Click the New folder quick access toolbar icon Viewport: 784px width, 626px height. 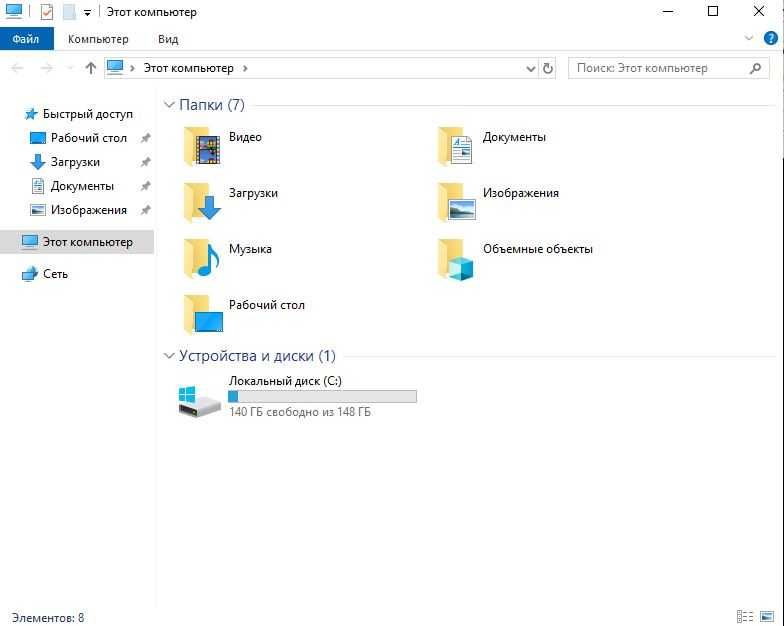point(69,12)
